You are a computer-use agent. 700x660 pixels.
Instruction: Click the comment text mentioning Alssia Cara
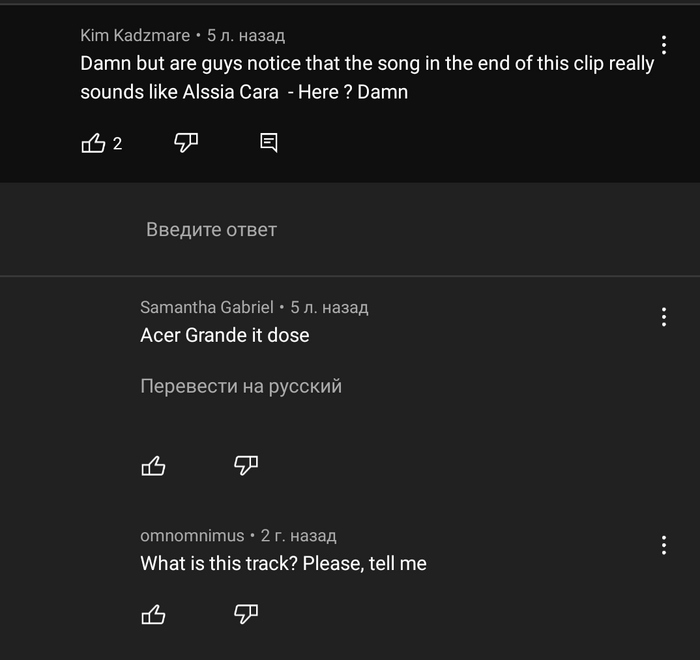pyautogui.click(x=367, y=77)
